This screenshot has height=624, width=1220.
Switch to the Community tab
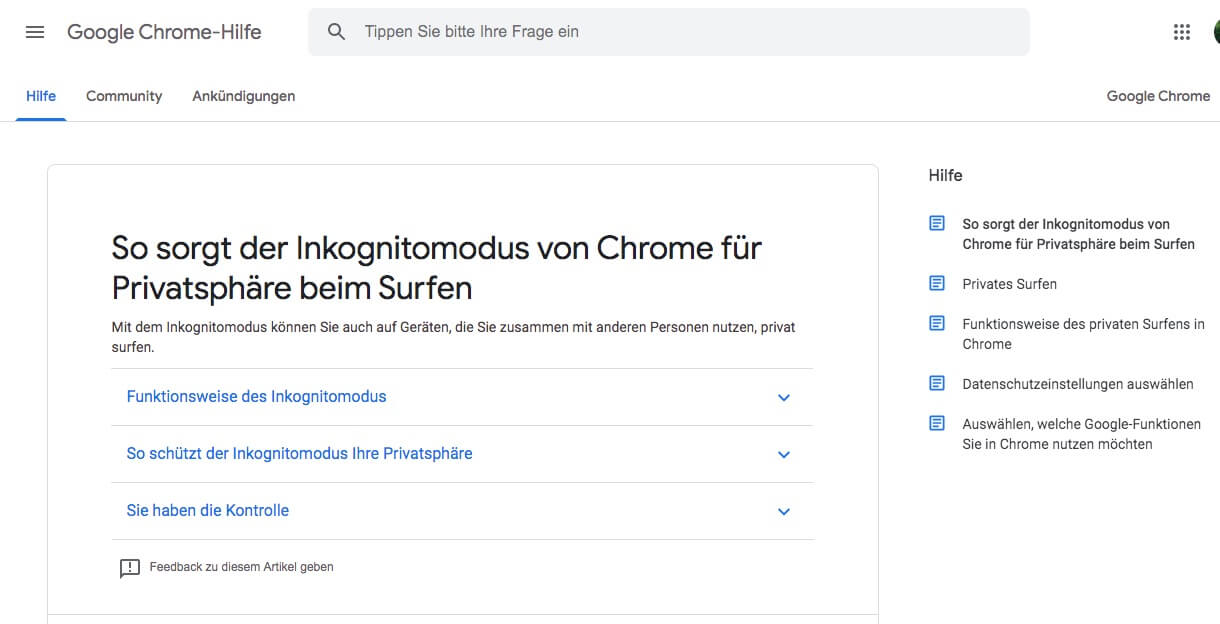124,96
